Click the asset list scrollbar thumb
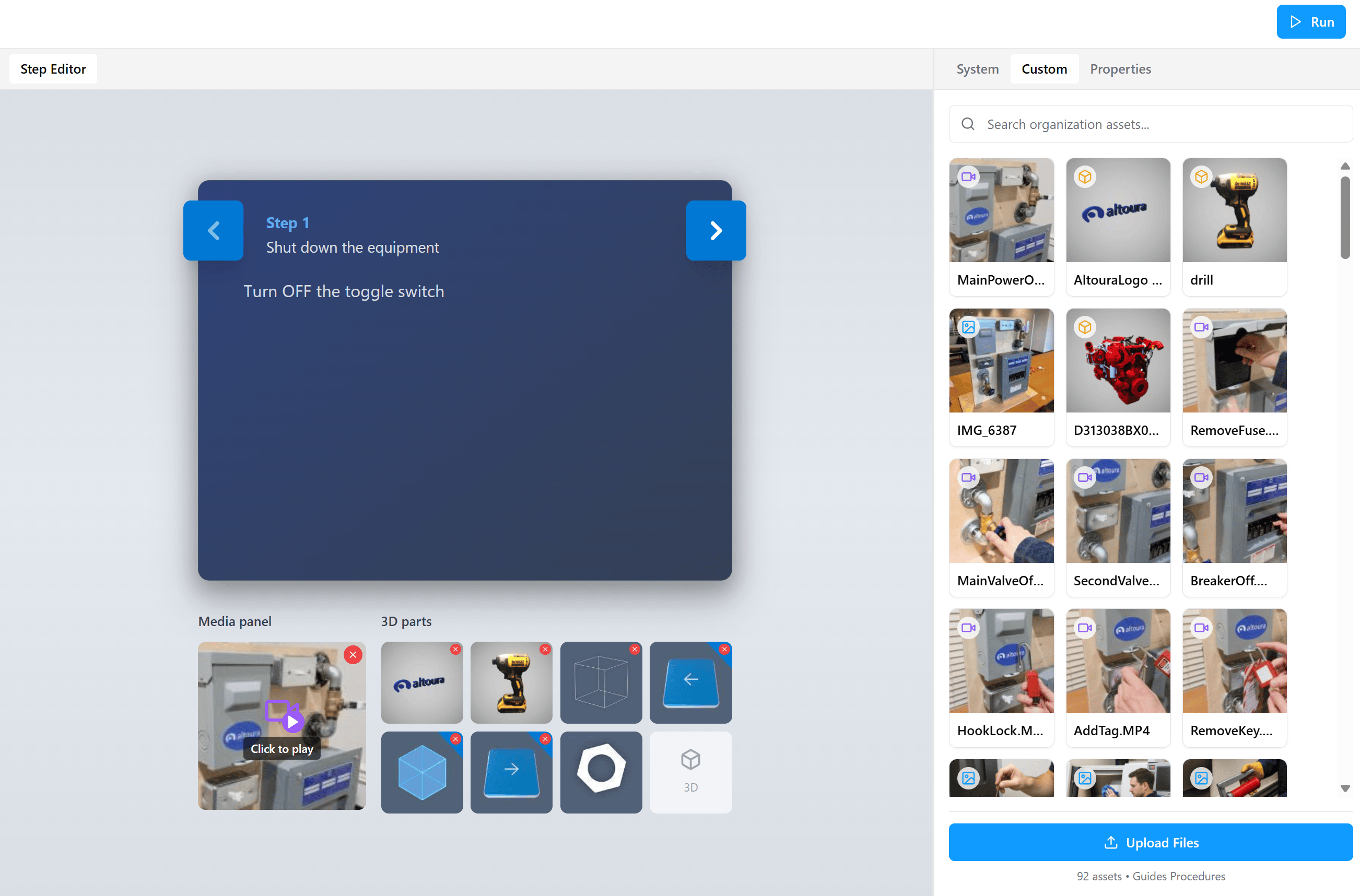This screenshot has width=1360, height=896. 1344,217
